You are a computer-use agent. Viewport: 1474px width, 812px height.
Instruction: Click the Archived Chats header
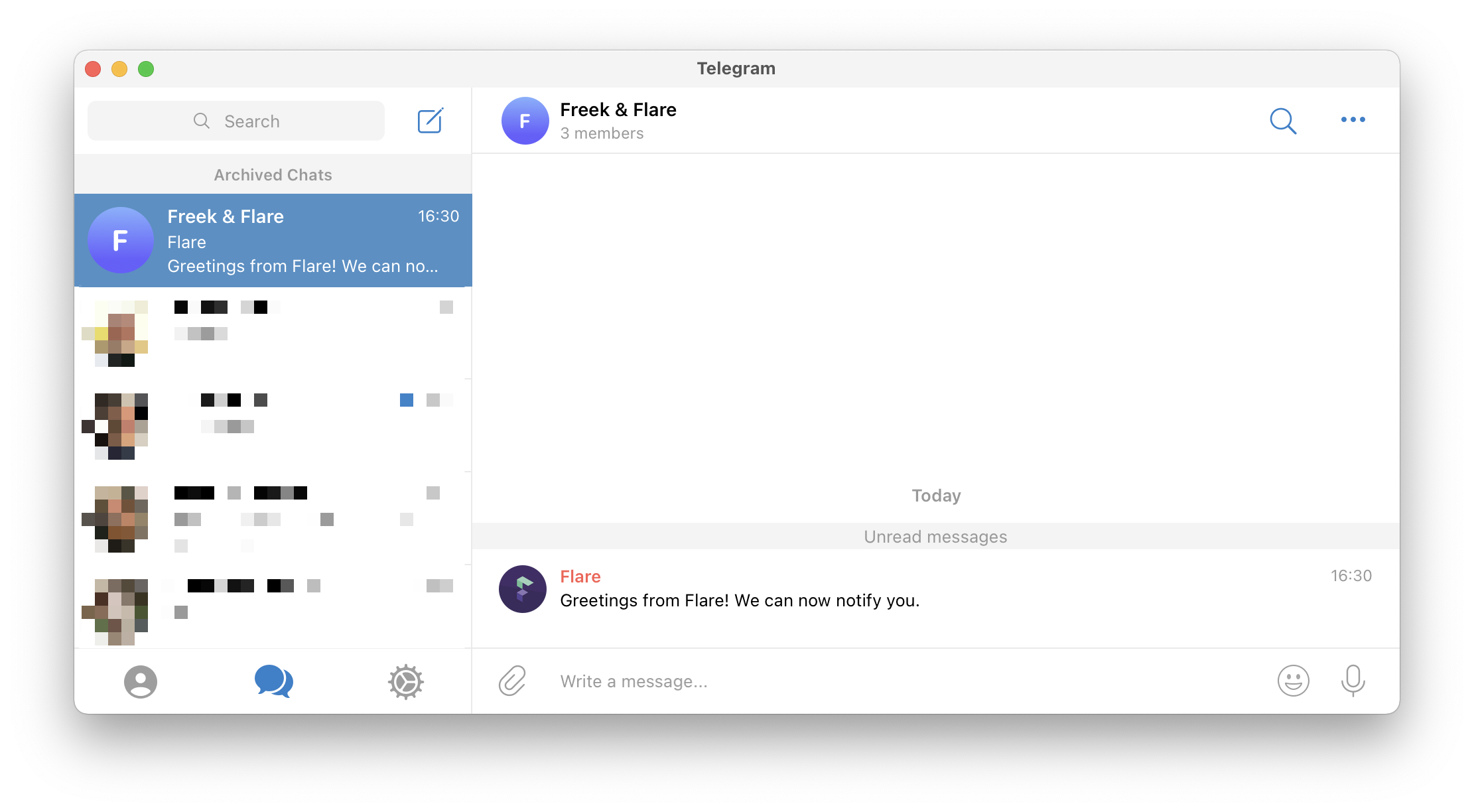pyautogui.click(x=273, y=175)
